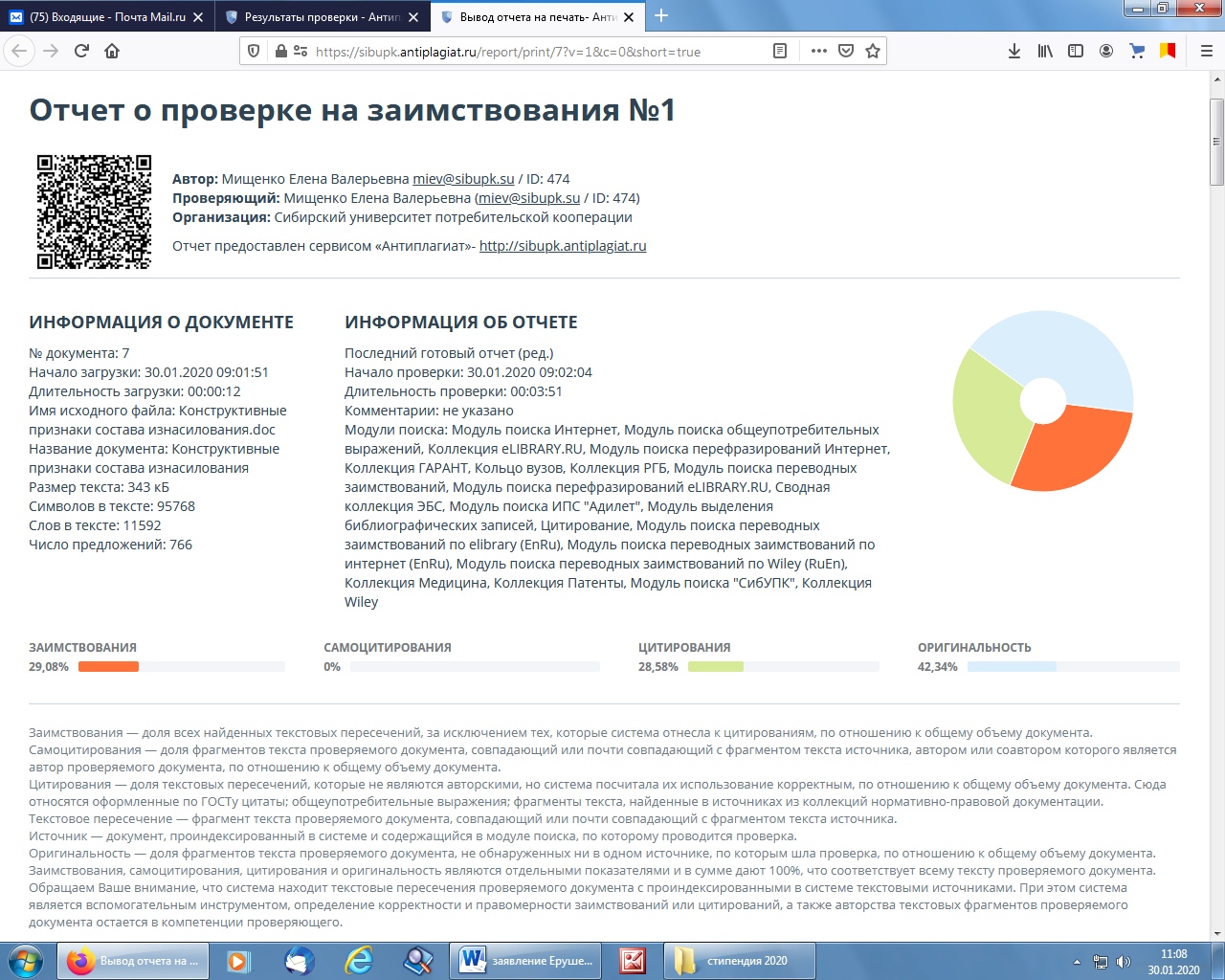
Task: Bookmark this page with the star icon
Action: click(872, 52)
